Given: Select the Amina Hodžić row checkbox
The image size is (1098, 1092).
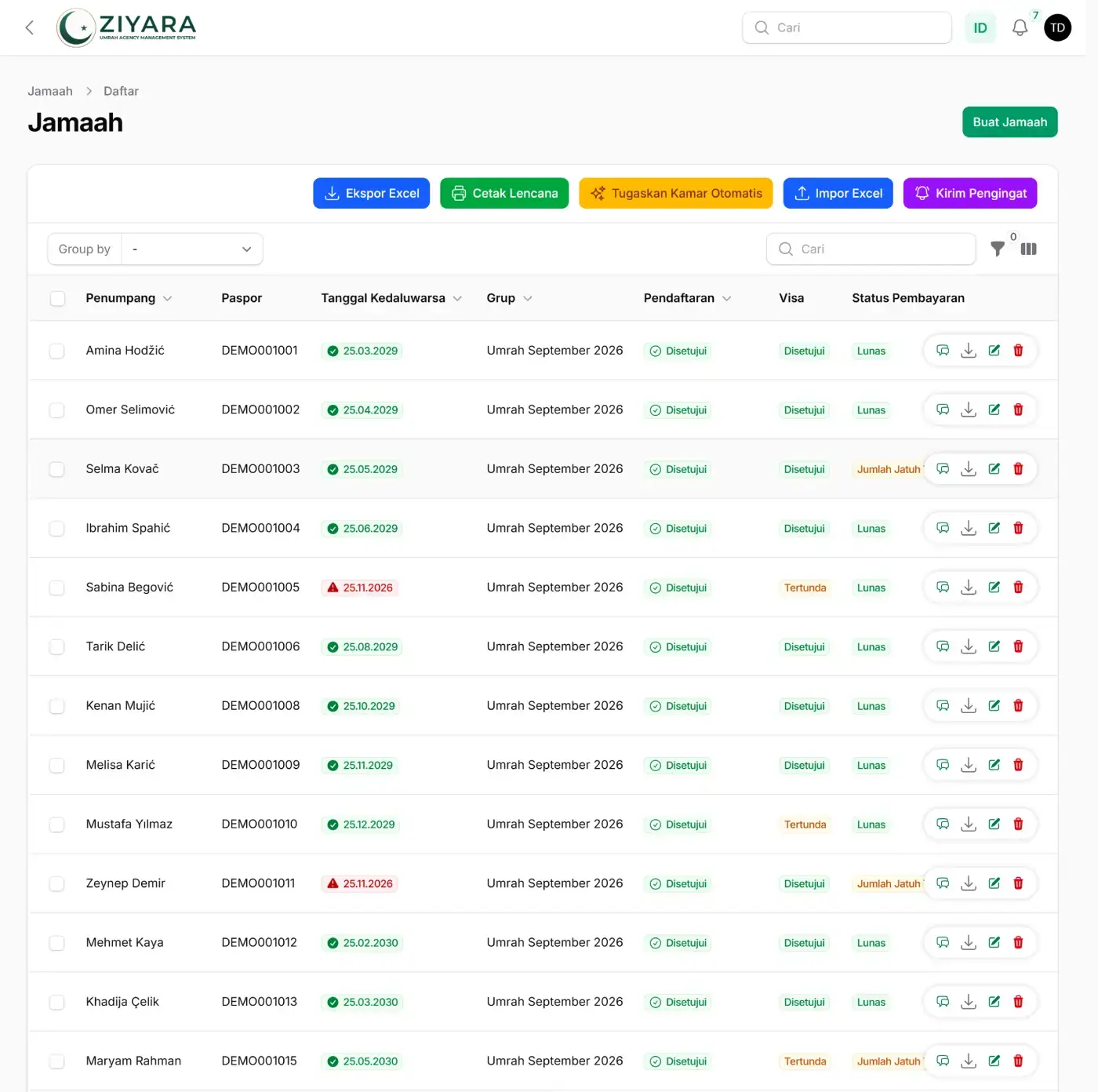Looking at the screenshot, I should [x=57, y=351].
